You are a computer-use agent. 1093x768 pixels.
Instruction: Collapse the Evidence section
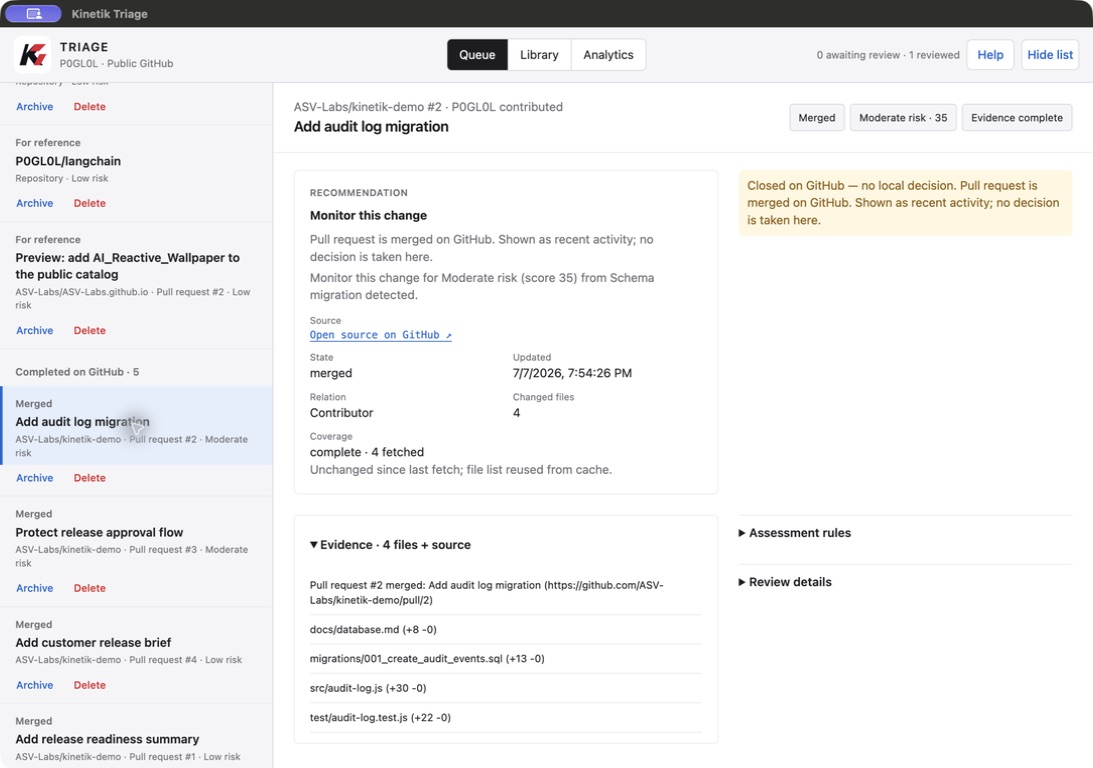tap(390, 544)
